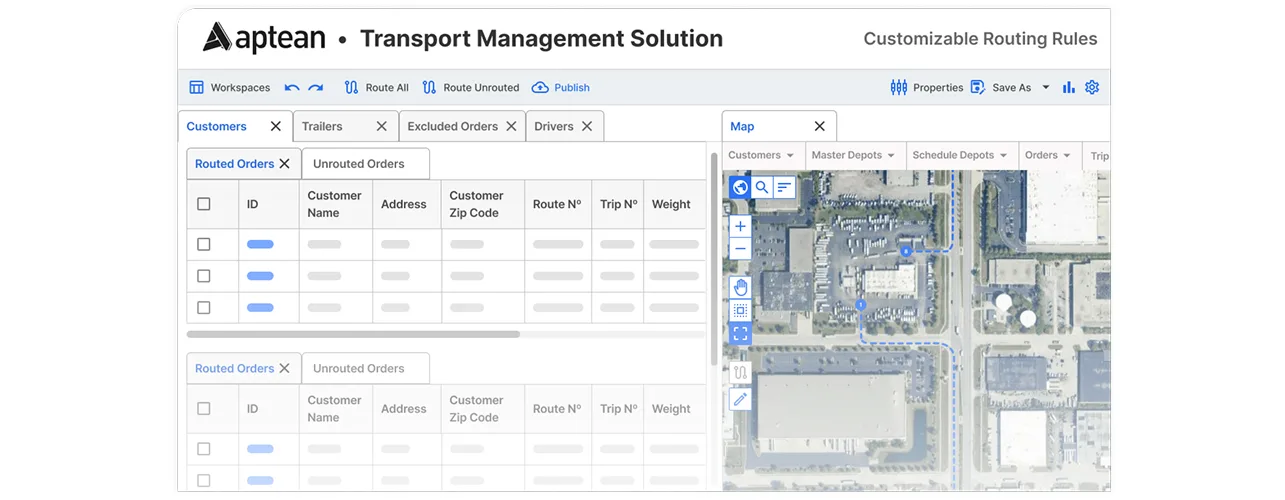The image size is (1285, 500).
Task: Select the dotted box selection tool
Action: tap(740, 311)
